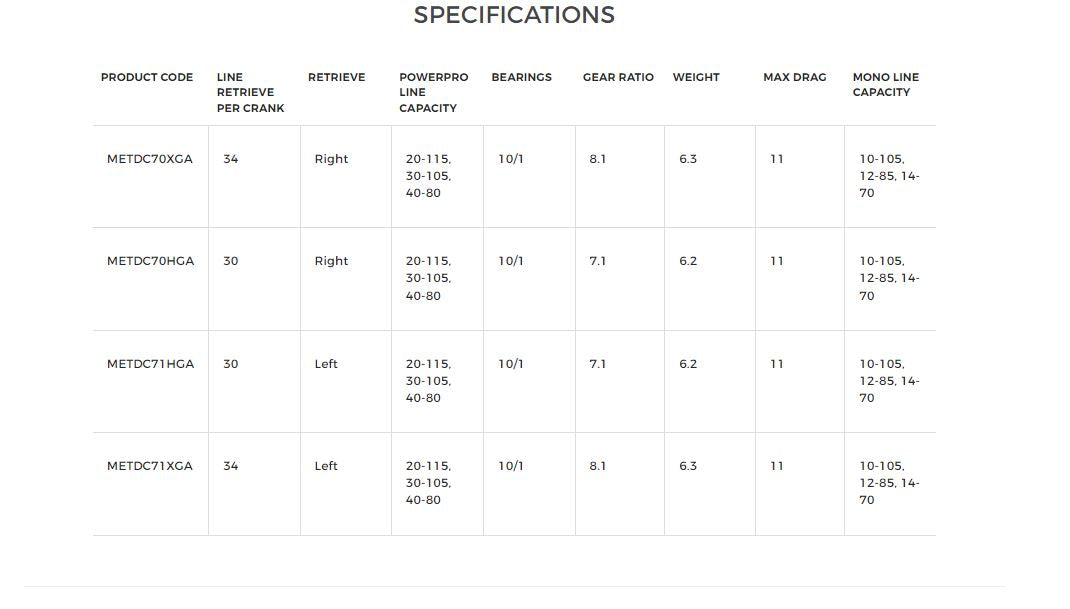Click the Line Retrieve Per Crank header
This screenshot has height=609, width=1070.
click(x=250, y=92)
